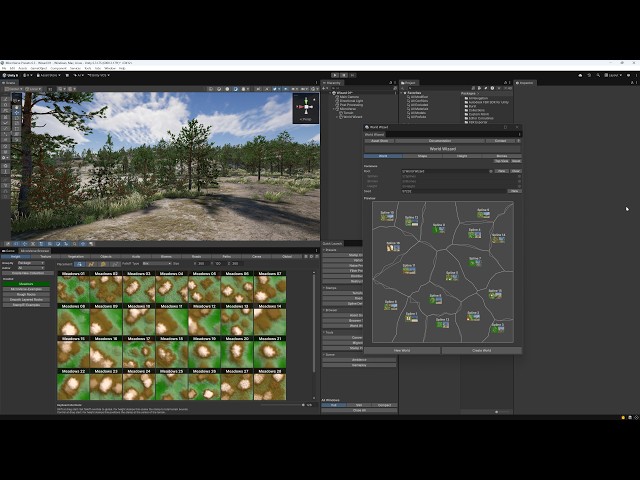The width and height of the screenshot is (640, 480).
Task: Click the New World button
Action: pyautogui.click(x=402, y=350)
